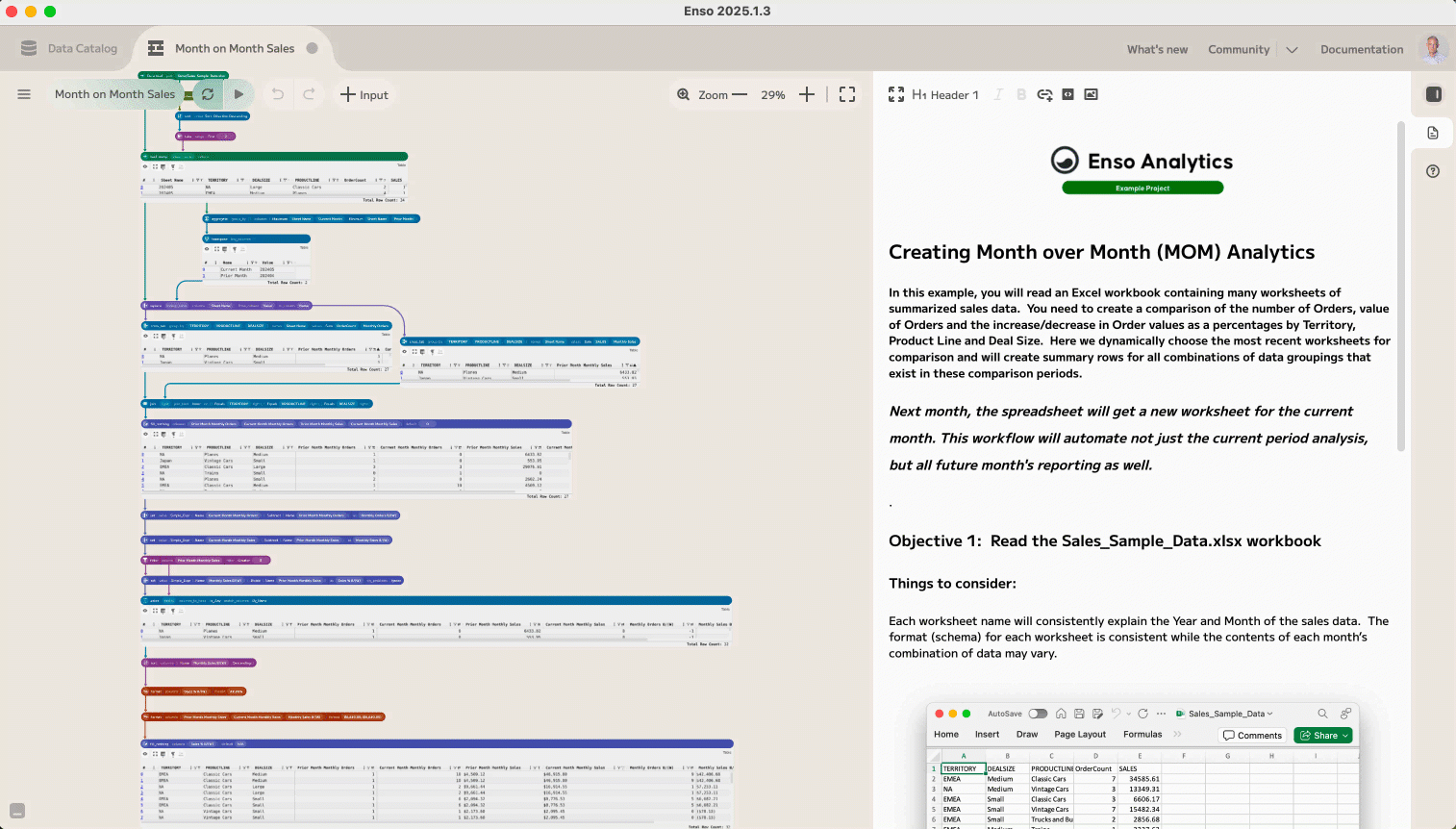
Task: Toggle the right side panel visibility
Action: (x=1433, y=94)
